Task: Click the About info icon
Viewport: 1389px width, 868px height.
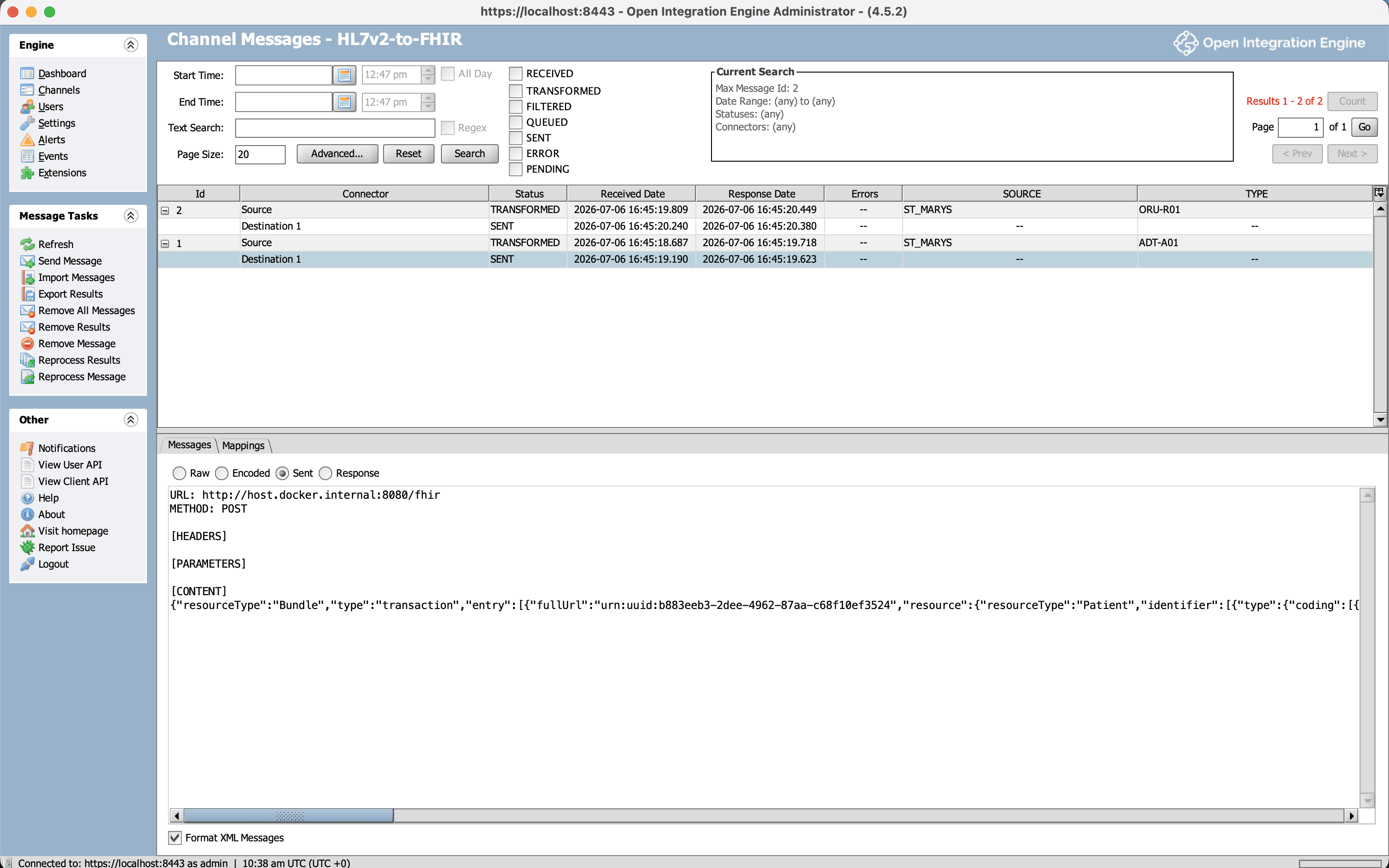Action: pyautogui.click(x=27, y=514)
